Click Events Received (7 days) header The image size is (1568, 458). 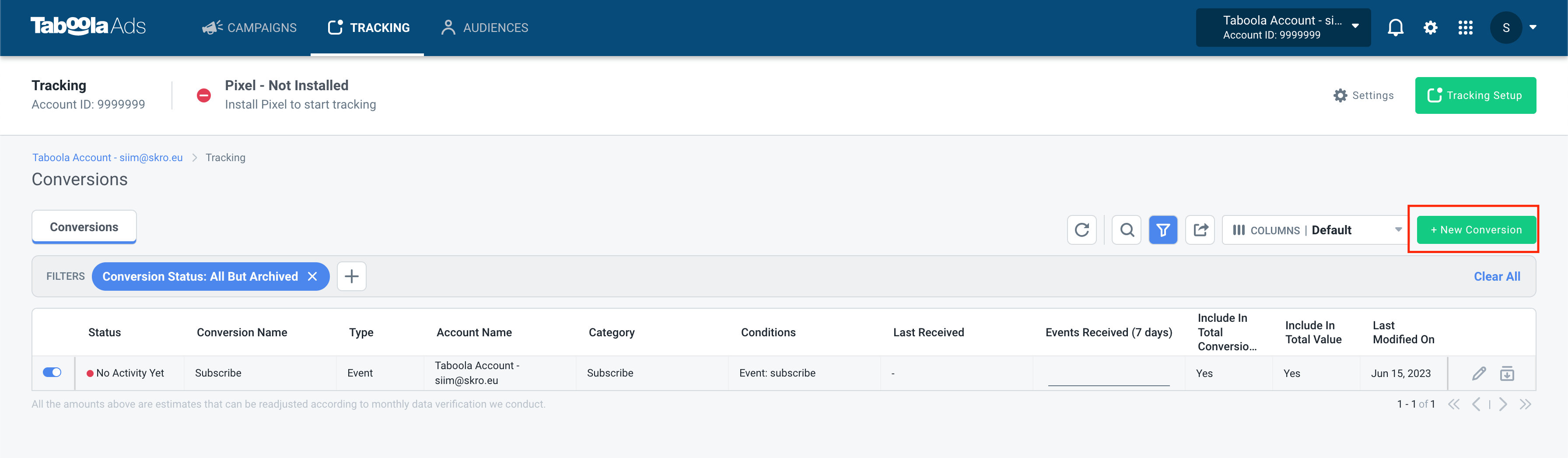click(1109, 332)
